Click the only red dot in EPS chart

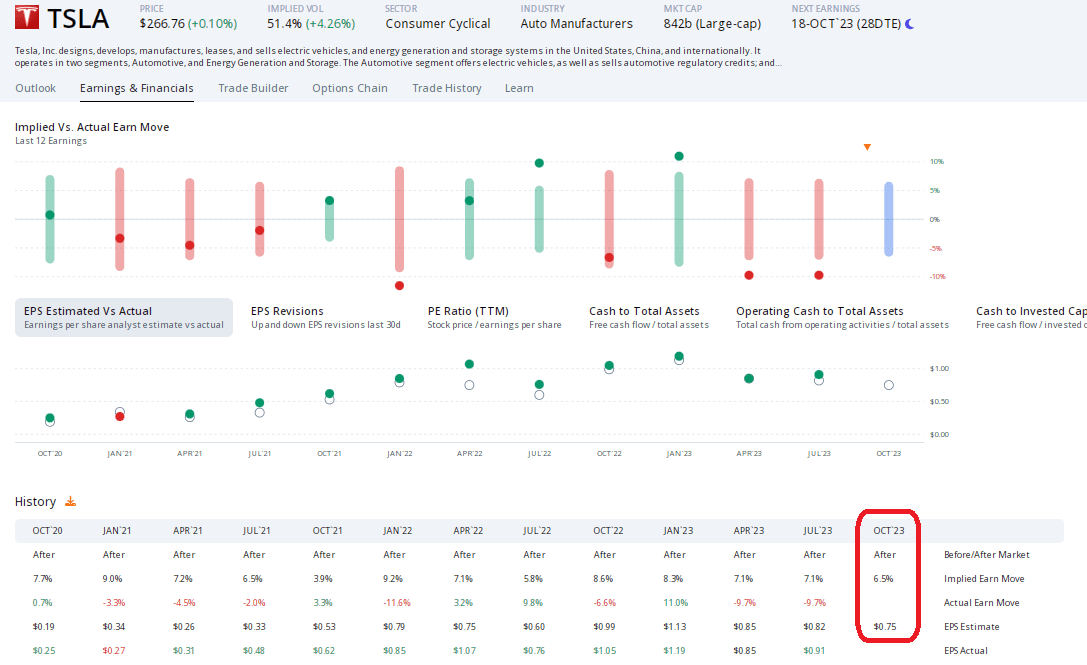pos(120,416)
